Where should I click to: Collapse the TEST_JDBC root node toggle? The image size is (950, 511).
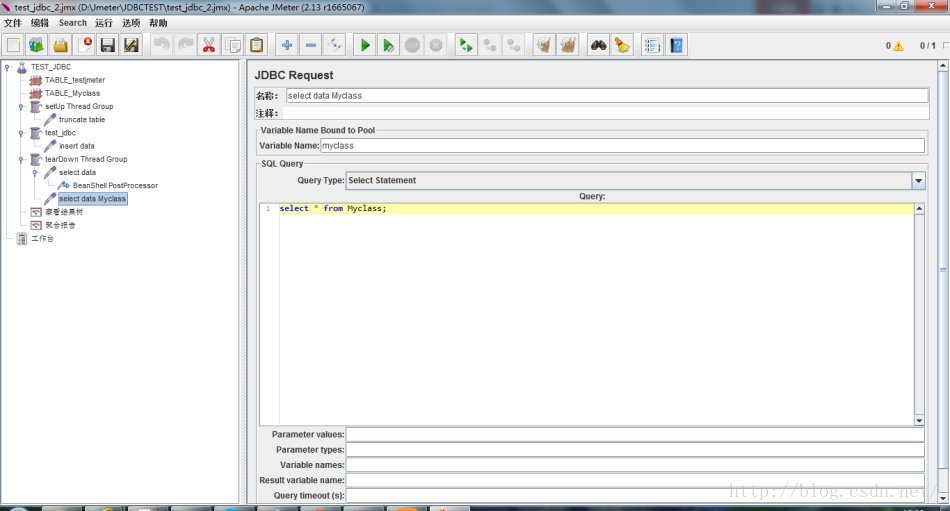point(7,67)
